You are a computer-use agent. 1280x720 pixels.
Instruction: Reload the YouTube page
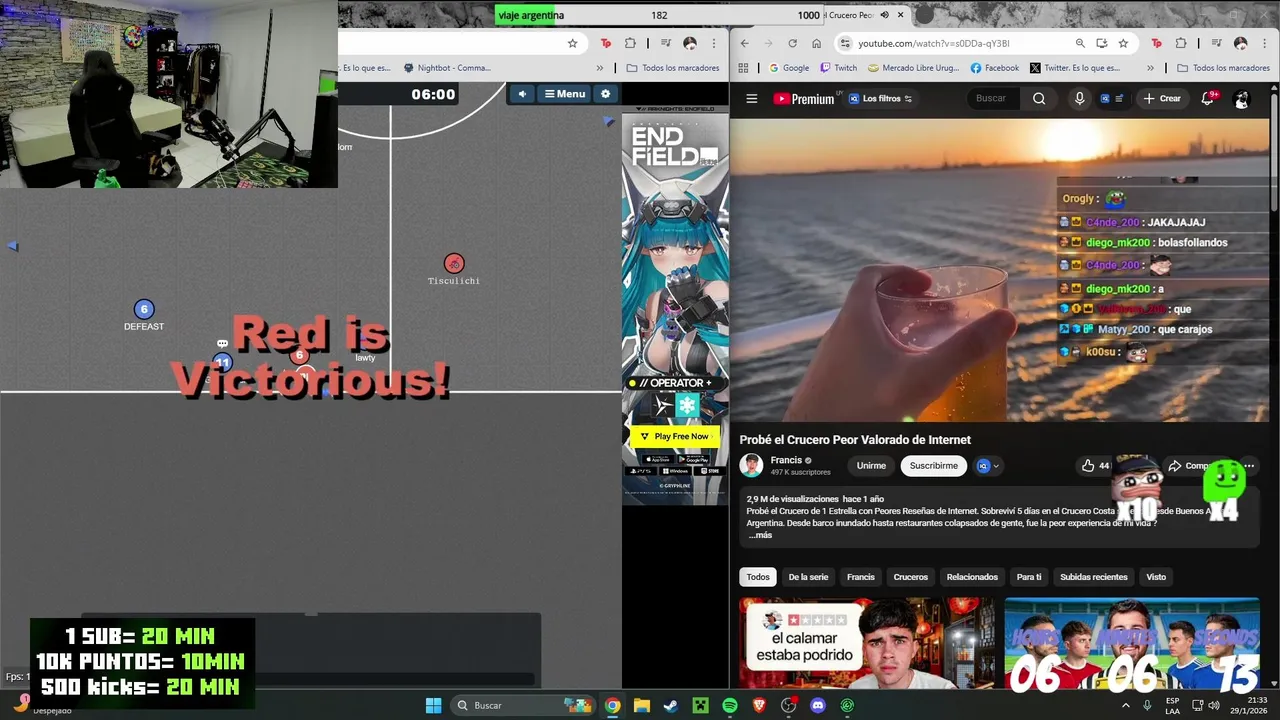click(x=792, y=43)
